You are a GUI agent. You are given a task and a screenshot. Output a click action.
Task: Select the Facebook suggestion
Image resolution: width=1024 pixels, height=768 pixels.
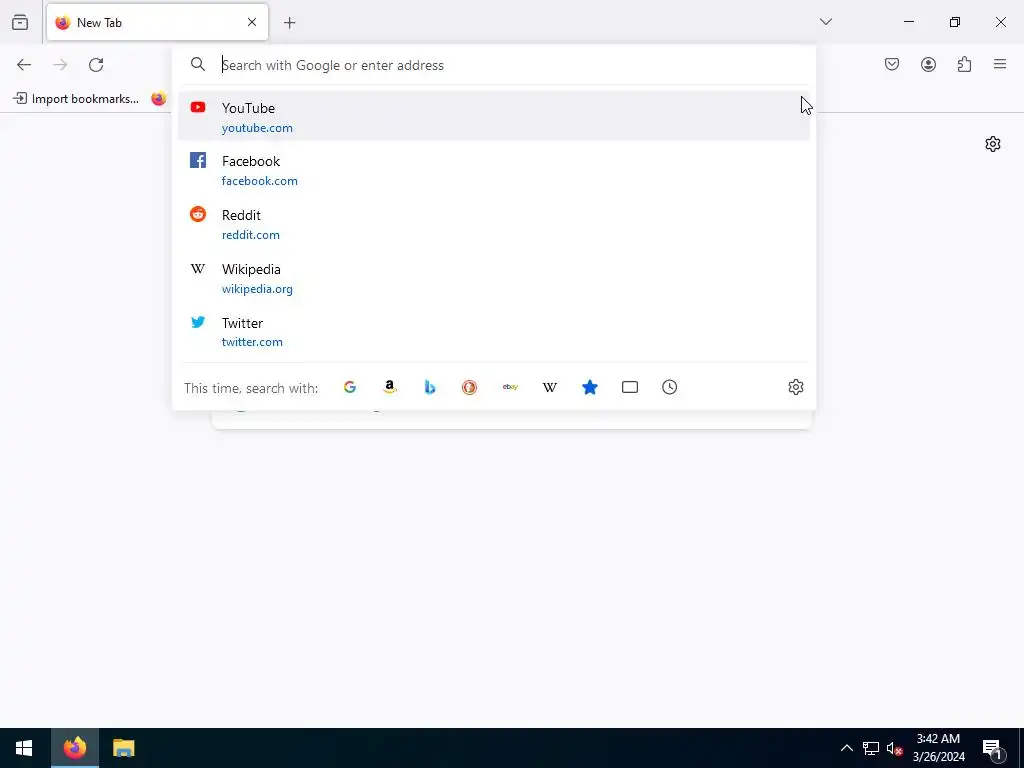pyautogui.click(x=494, y=170)
